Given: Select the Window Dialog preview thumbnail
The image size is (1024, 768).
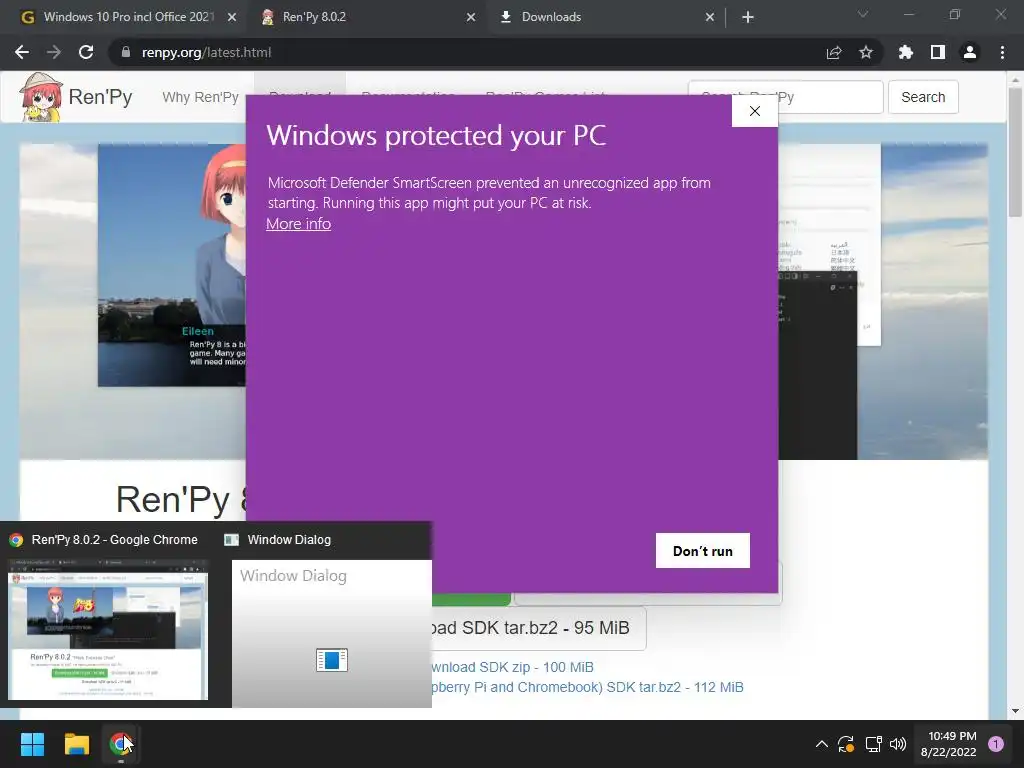Looking at the screenshot, I should coord(332,633).
